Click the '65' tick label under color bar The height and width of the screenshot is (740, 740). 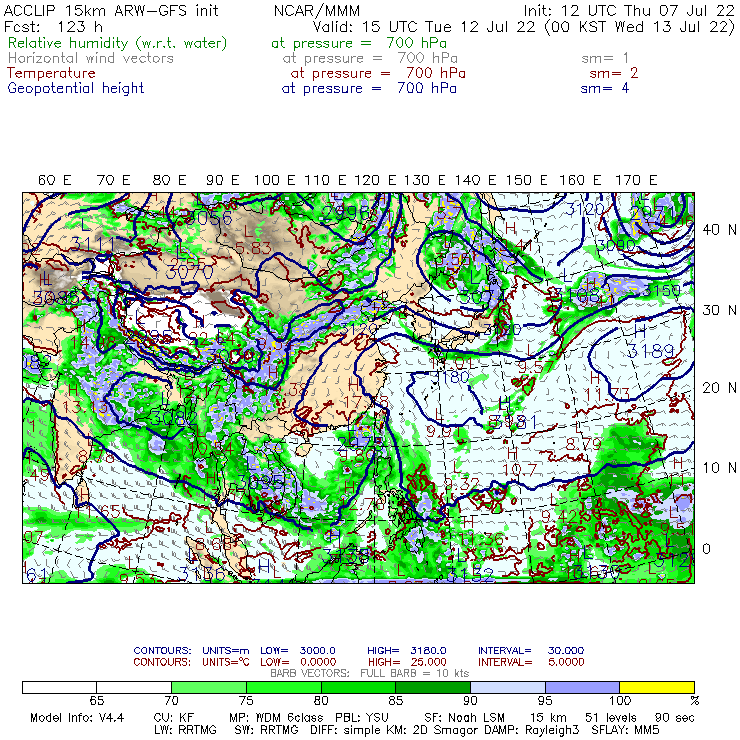tap(97, 700)
